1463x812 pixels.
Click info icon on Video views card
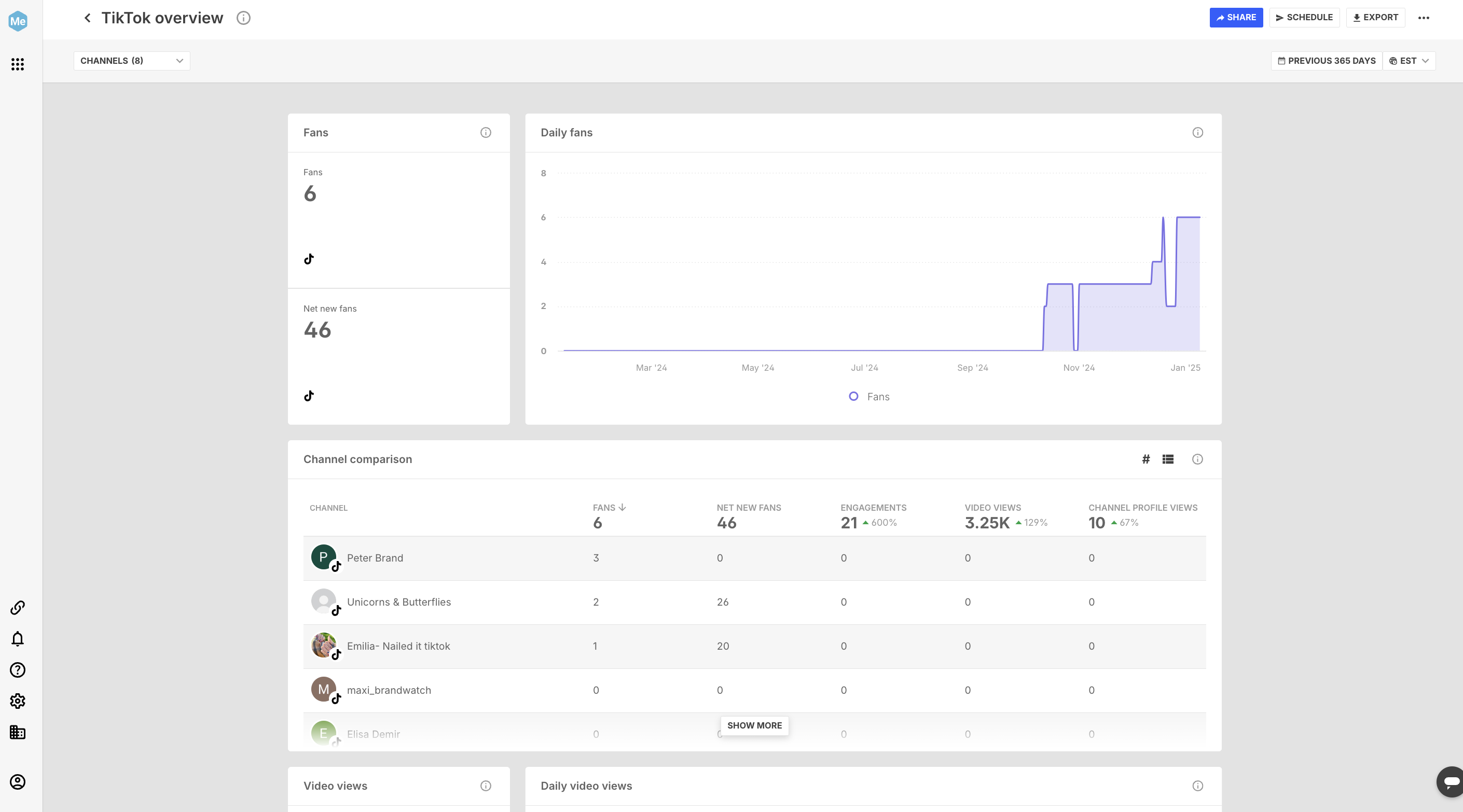coord(486,786)
